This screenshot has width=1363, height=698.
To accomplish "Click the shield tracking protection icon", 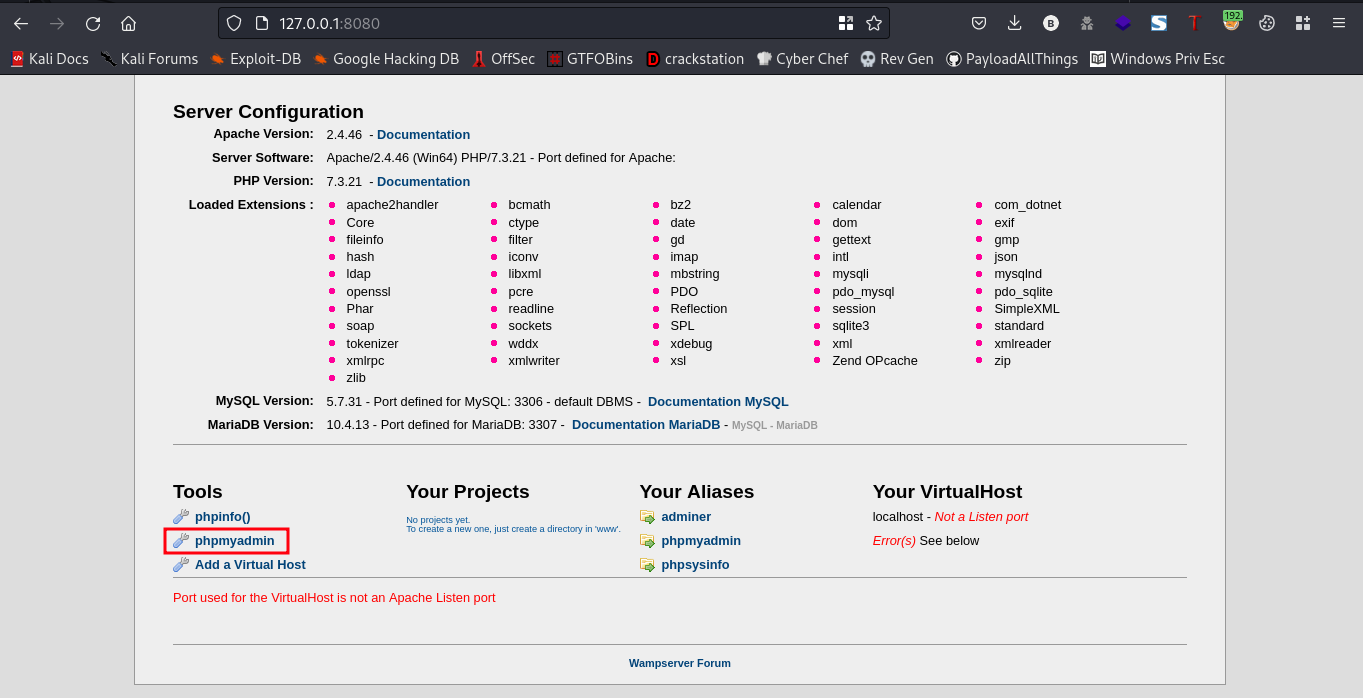I will click(234, 23).
